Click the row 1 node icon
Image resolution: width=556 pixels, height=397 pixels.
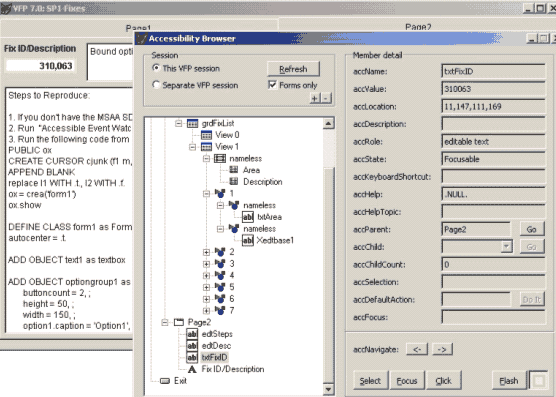click(x=220, y=194)
